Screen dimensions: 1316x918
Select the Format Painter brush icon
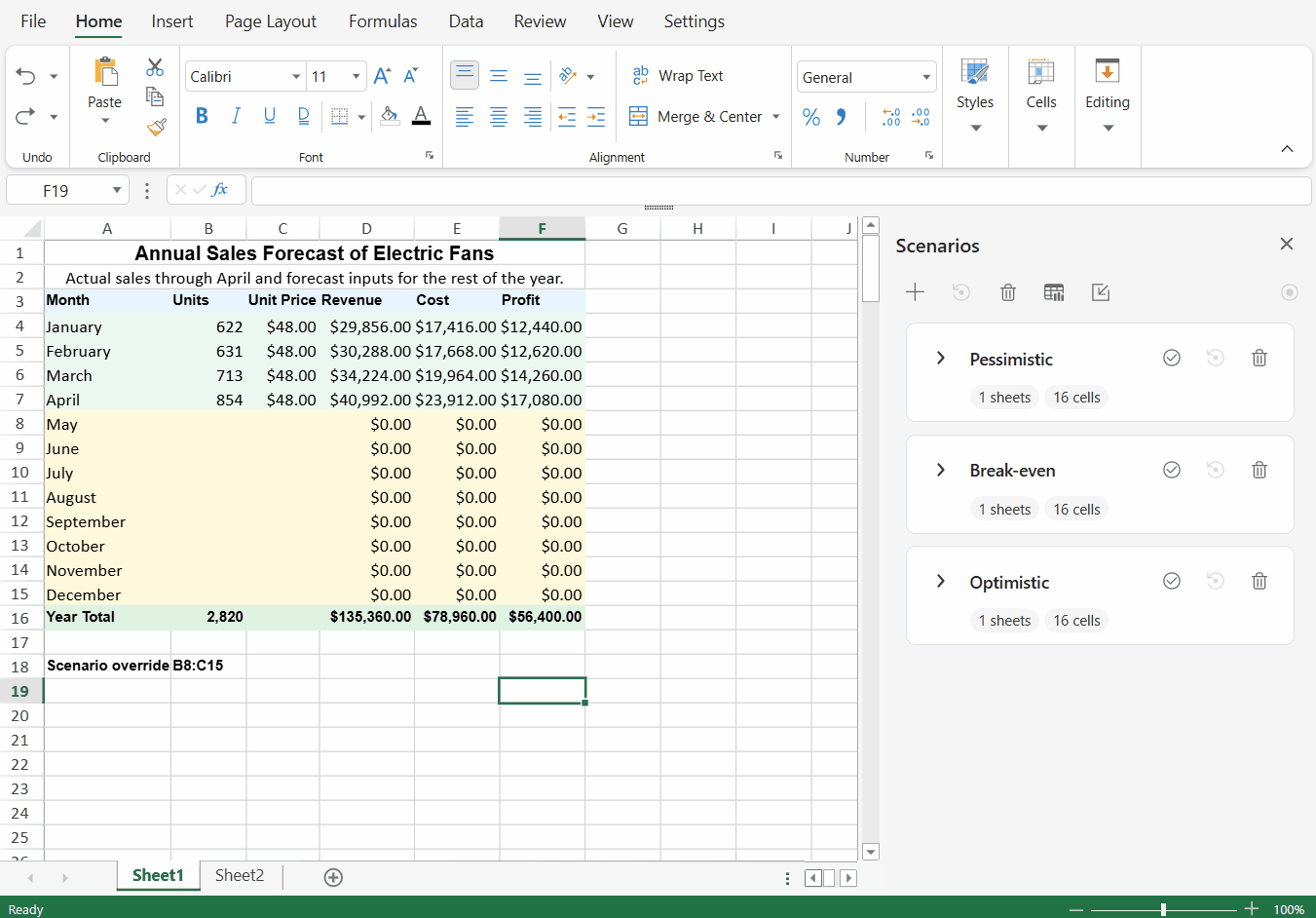coord(156,127)
